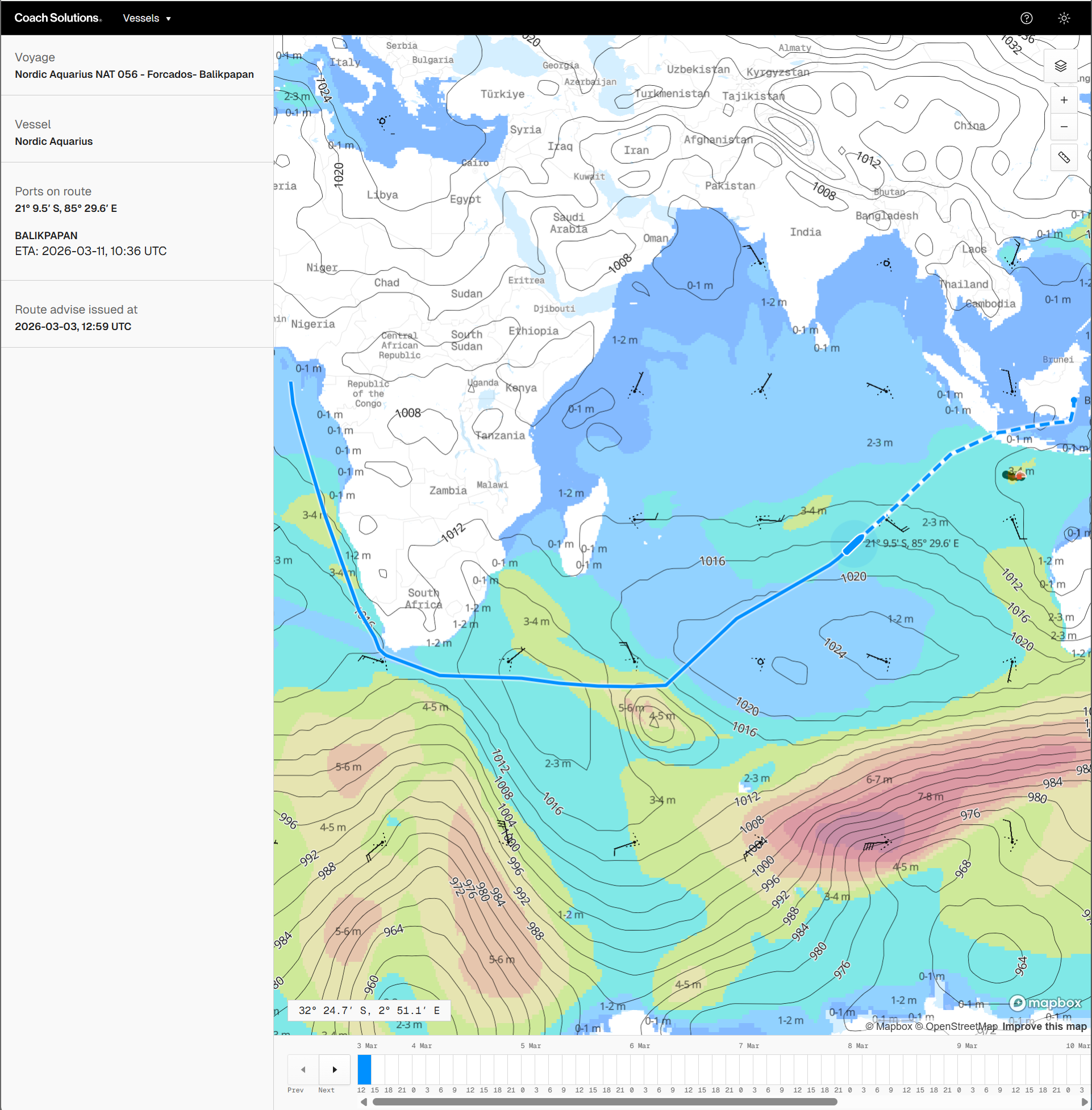This screenshot has width=1092, height=1110.
Task: Click the ETA 2026-03-11 text
Action: (90, 251)
